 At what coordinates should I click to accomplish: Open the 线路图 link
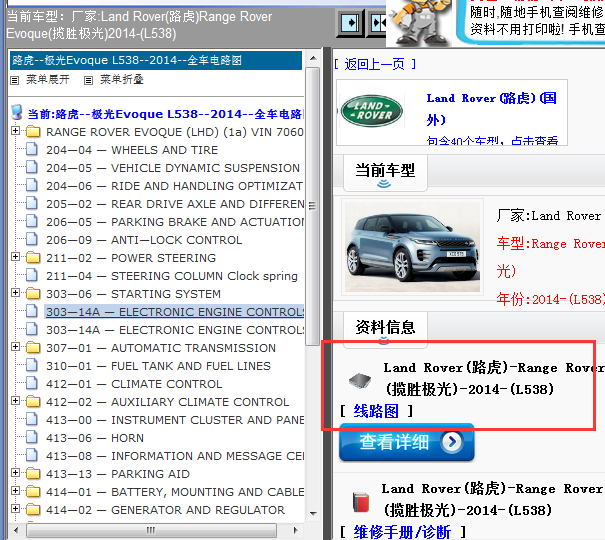pyautogui.click(x=376, y=411)
